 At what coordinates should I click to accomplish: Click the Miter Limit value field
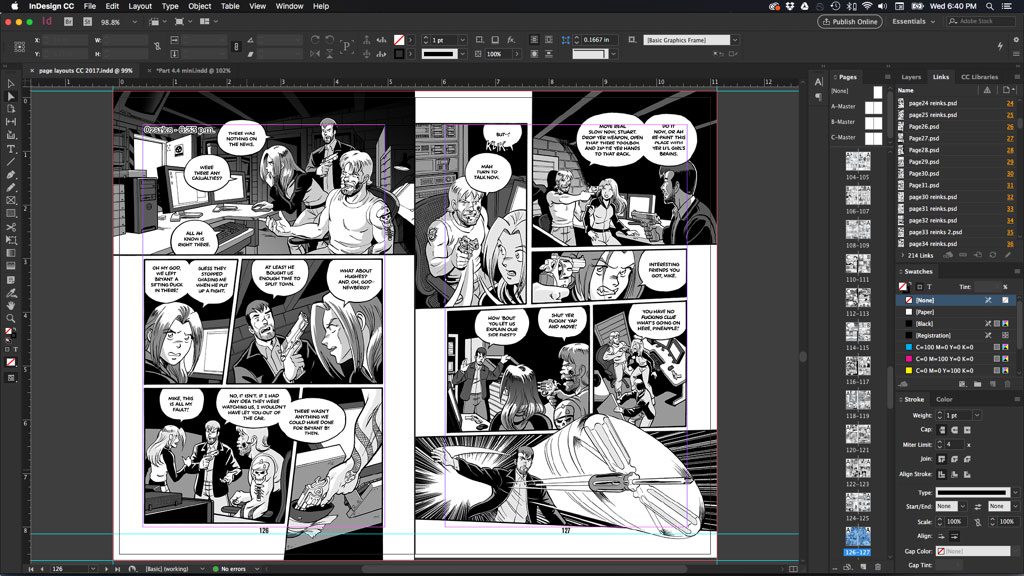[952, 445]
